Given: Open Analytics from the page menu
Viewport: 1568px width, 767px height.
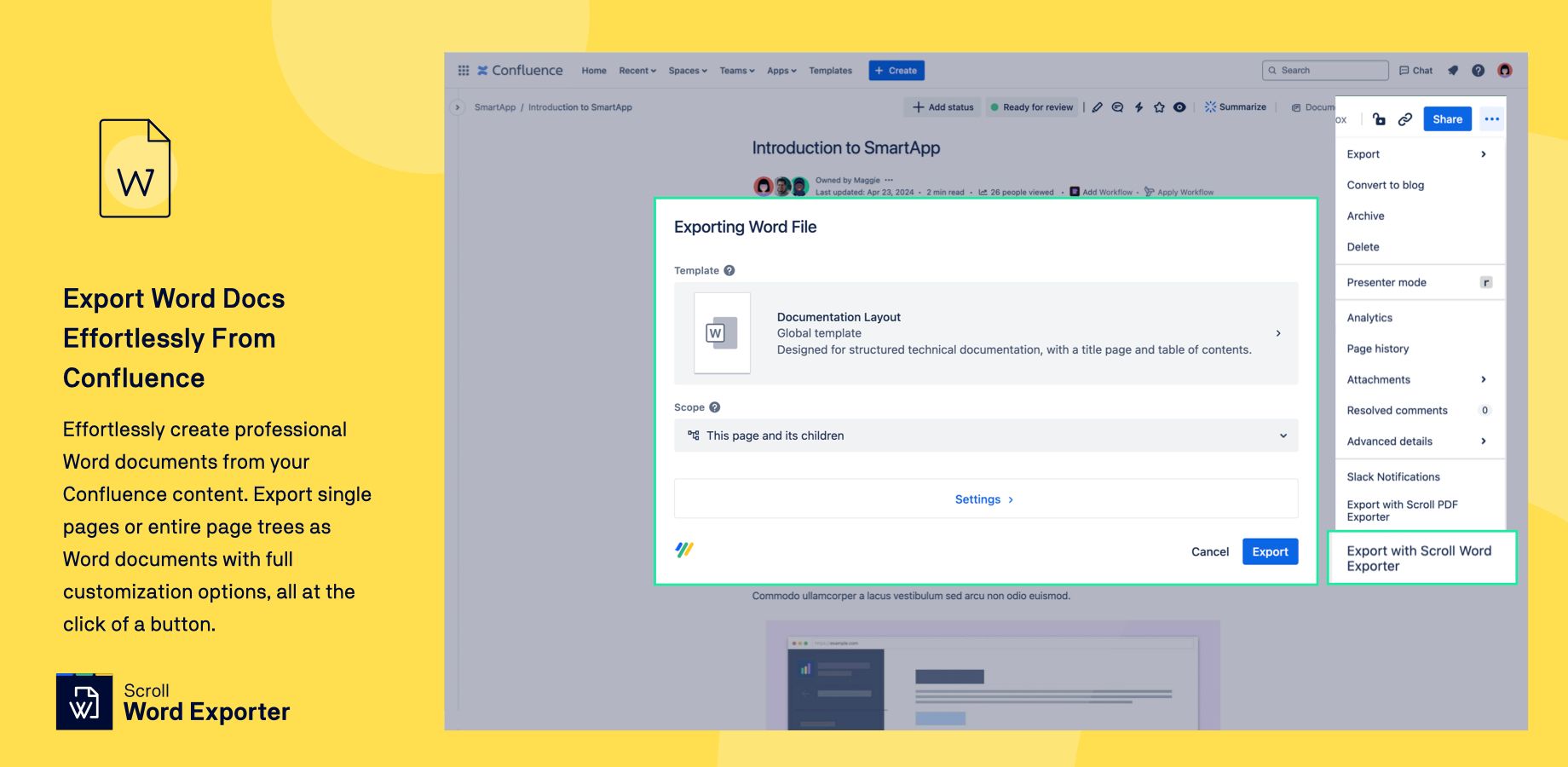Looking at the screenshot, I should click(1369, 318).
